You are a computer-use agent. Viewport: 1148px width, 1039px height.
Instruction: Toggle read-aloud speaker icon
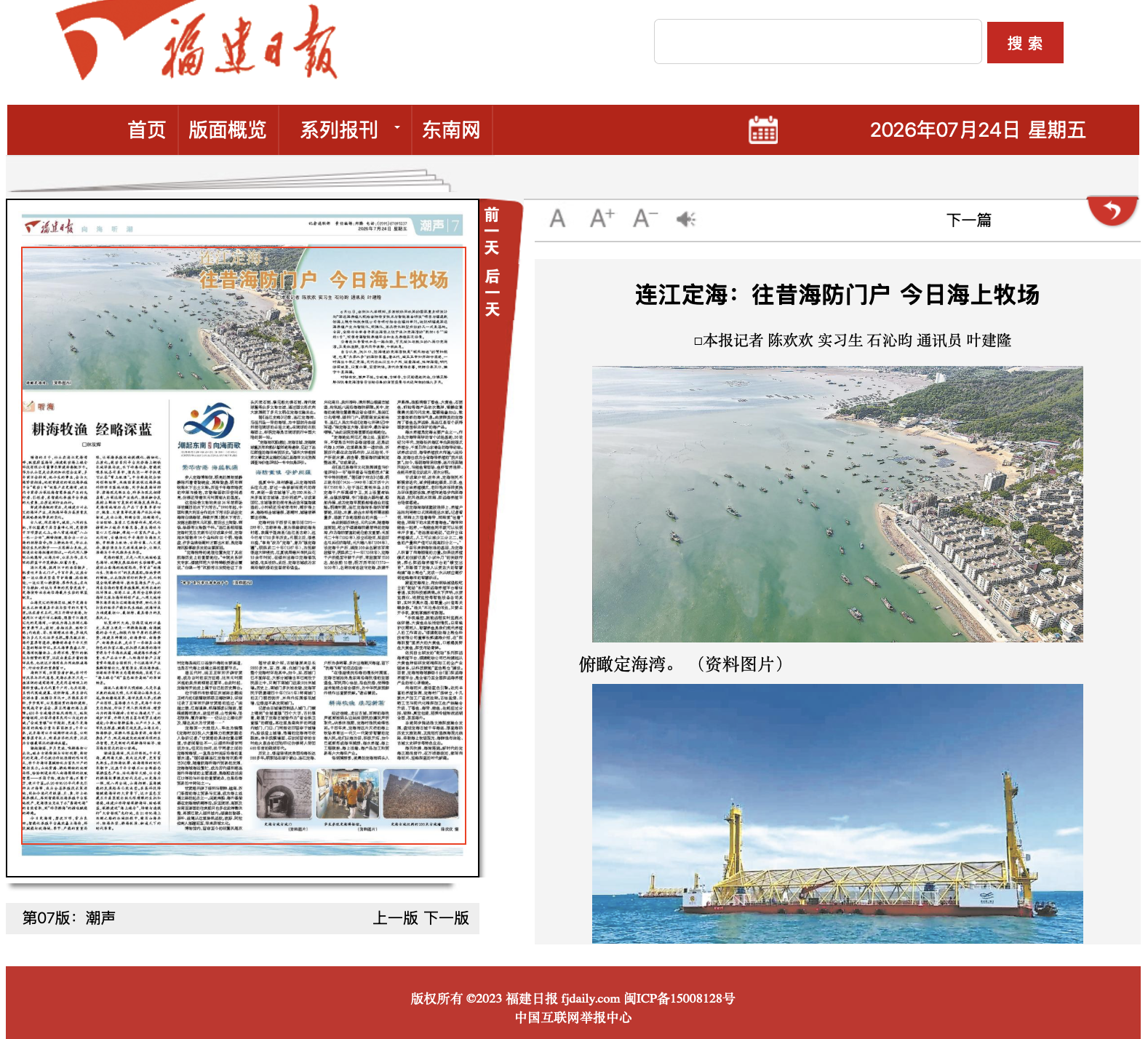[686, 218]
